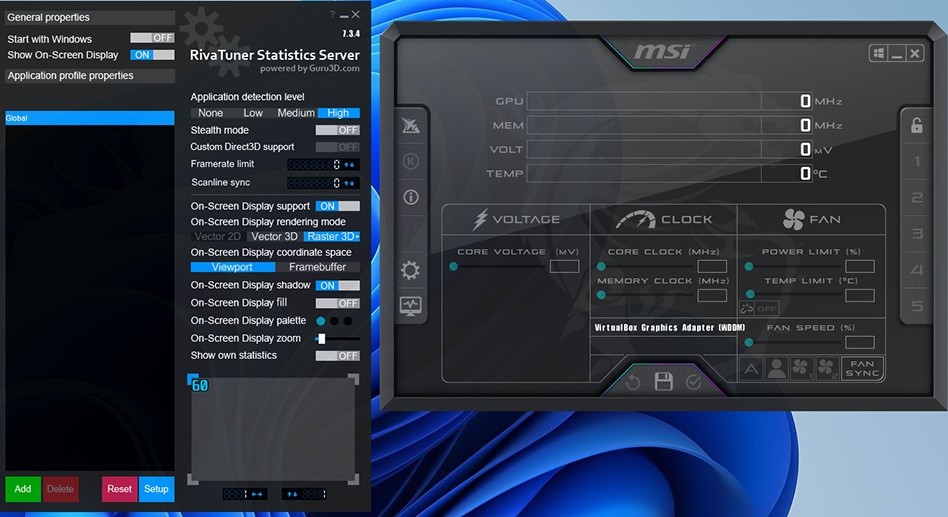Click Framerate limit value field

pos(315,164)
